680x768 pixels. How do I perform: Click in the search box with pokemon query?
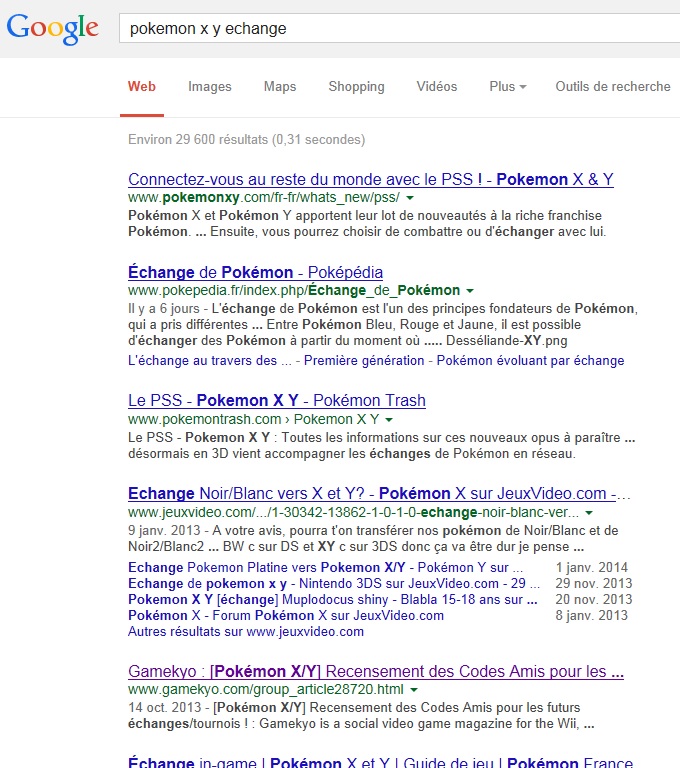pos(399,28)
